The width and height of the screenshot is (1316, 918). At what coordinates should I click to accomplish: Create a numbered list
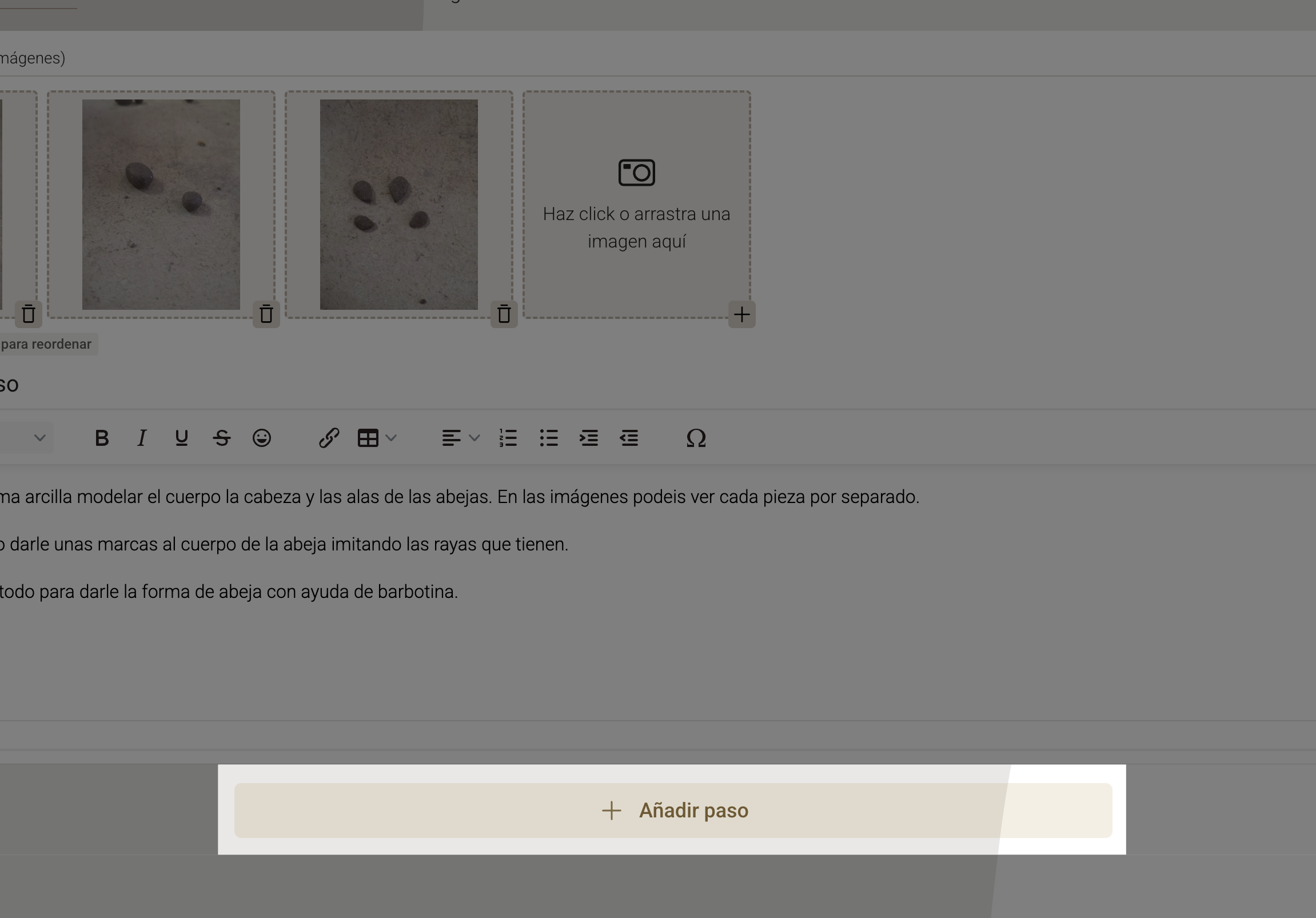pos(508,438)
